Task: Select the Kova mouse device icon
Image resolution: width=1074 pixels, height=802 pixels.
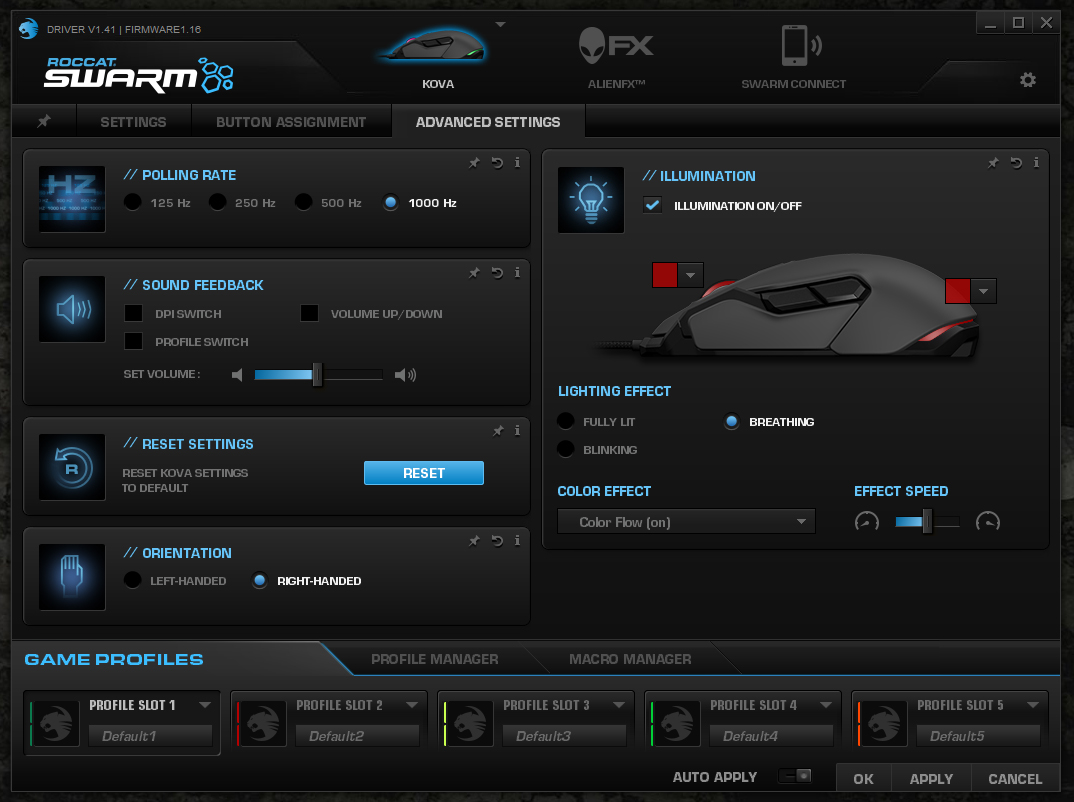Action: (433, 45)
